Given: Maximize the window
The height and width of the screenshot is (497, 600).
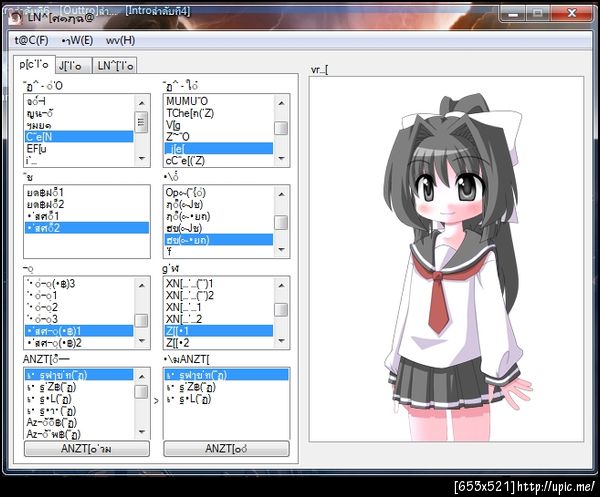Looking at the screenshot, I should coord(538,14).
